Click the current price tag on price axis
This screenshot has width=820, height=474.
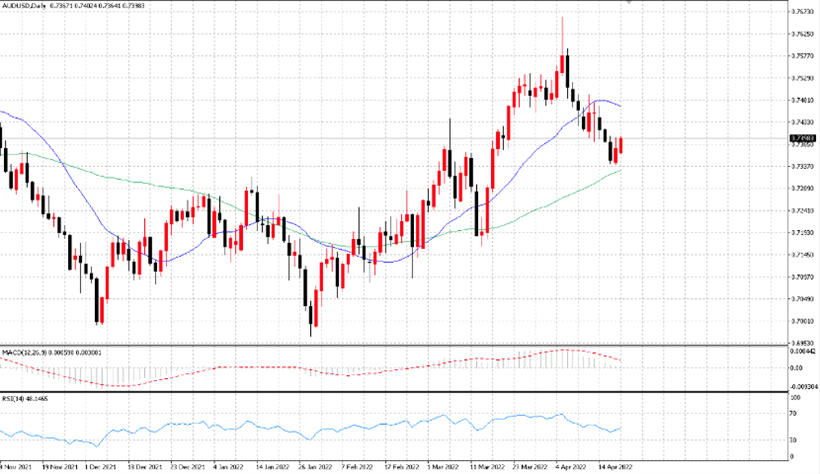coord(803,139)
